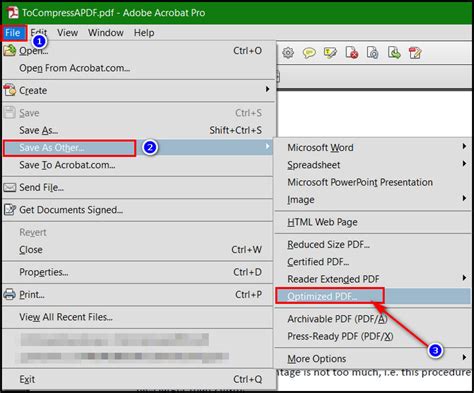Expand the More Options submenu arrow
This screenshot has width=474, height=393.
click(464, 357)
